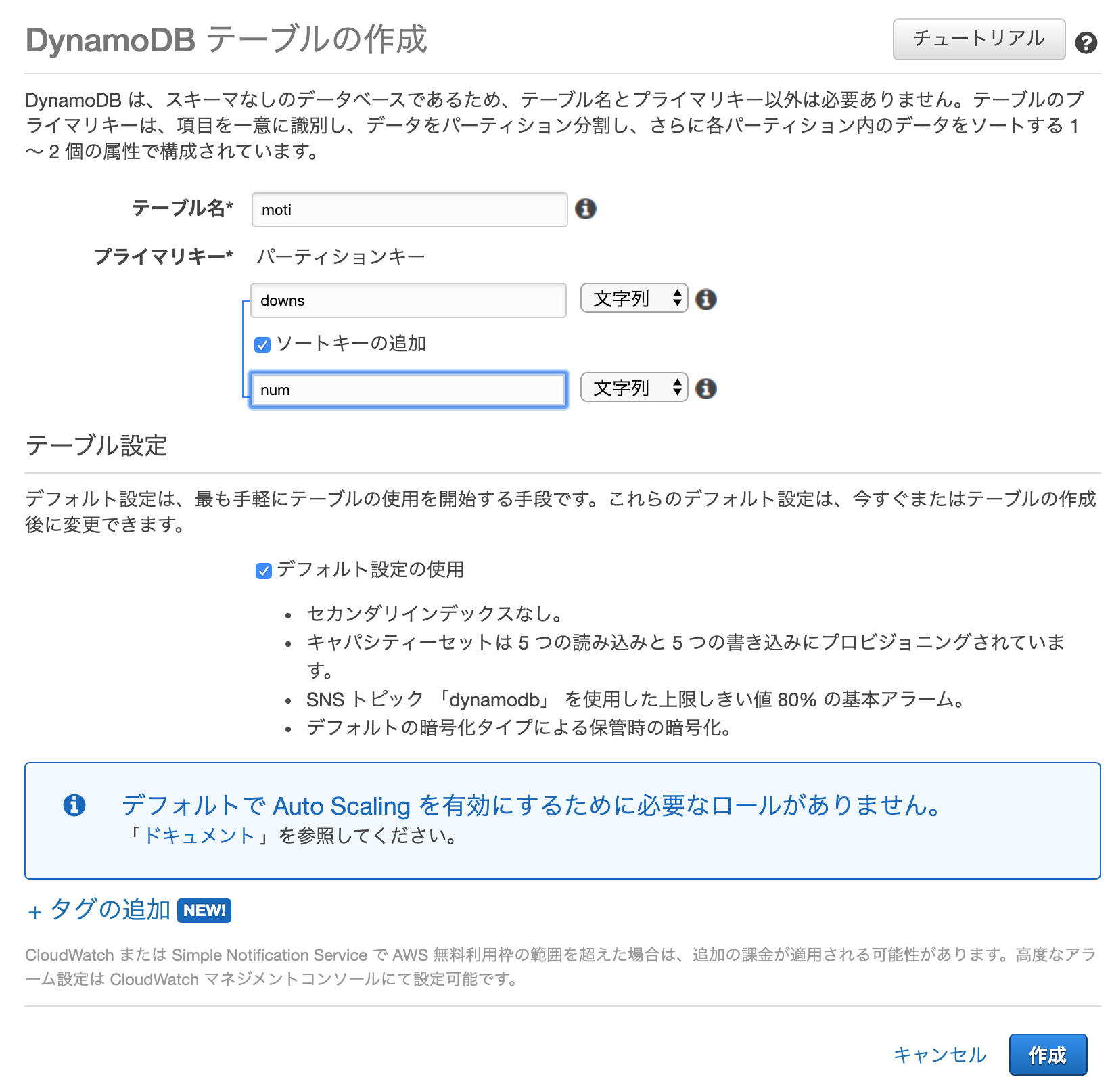
Task: Click sort key field containing num
Action: point(408,390)
